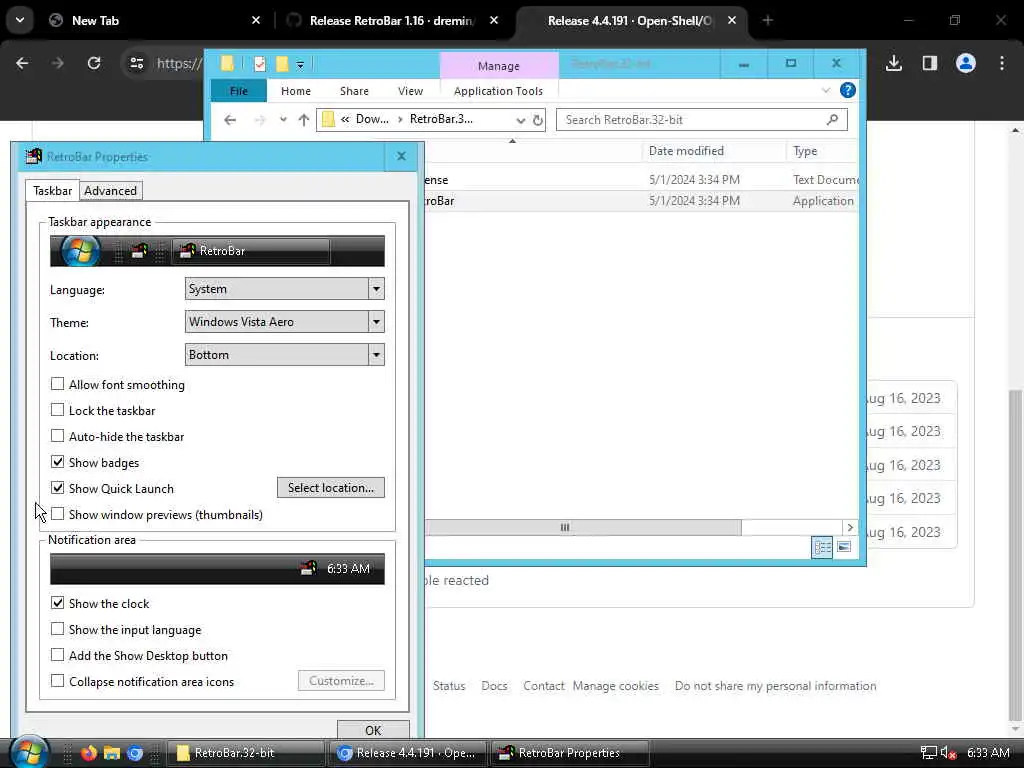Select the Taskbar tab
The height and width of the screenshot is (768, 1024).
(52, 191)
